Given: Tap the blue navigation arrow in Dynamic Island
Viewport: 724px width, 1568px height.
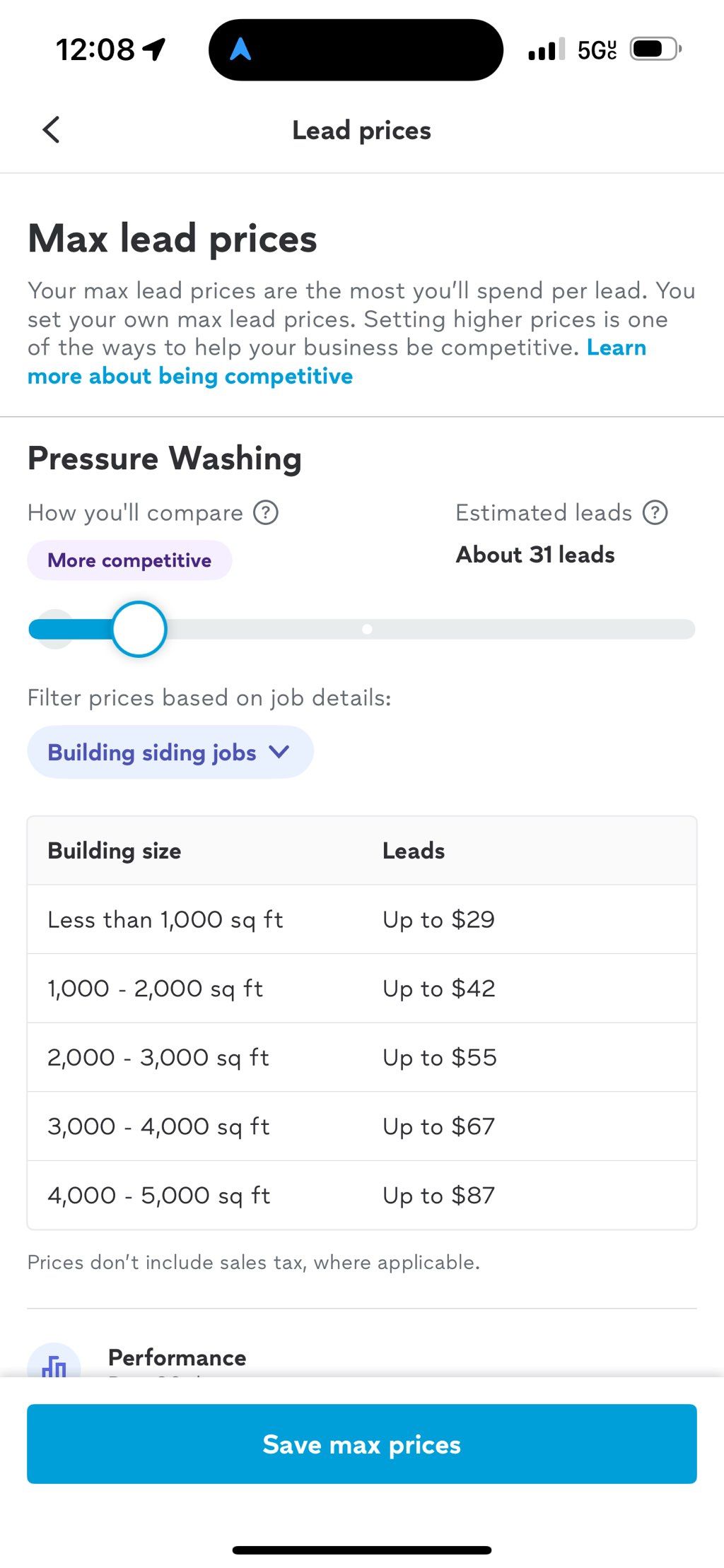Looking at the screenshot, I should pos(240,49).
